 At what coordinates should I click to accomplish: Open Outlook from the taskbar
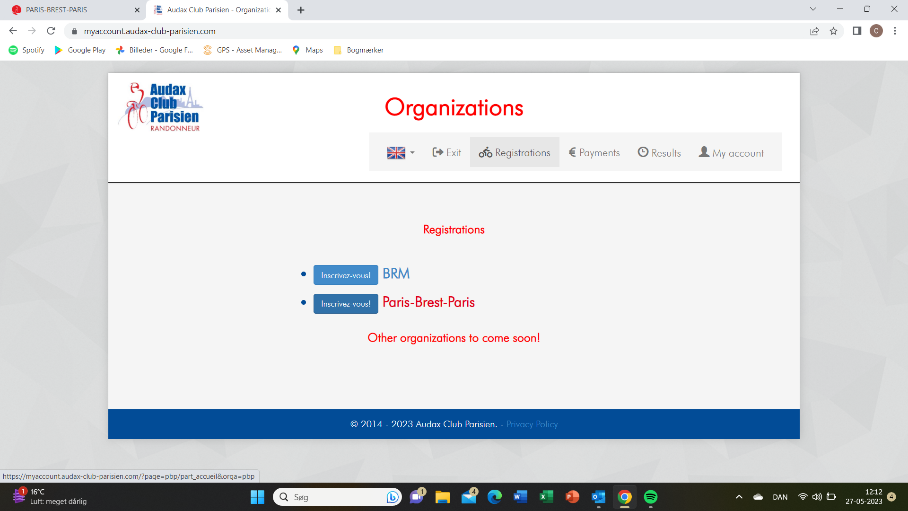click(x=598, y=497)
